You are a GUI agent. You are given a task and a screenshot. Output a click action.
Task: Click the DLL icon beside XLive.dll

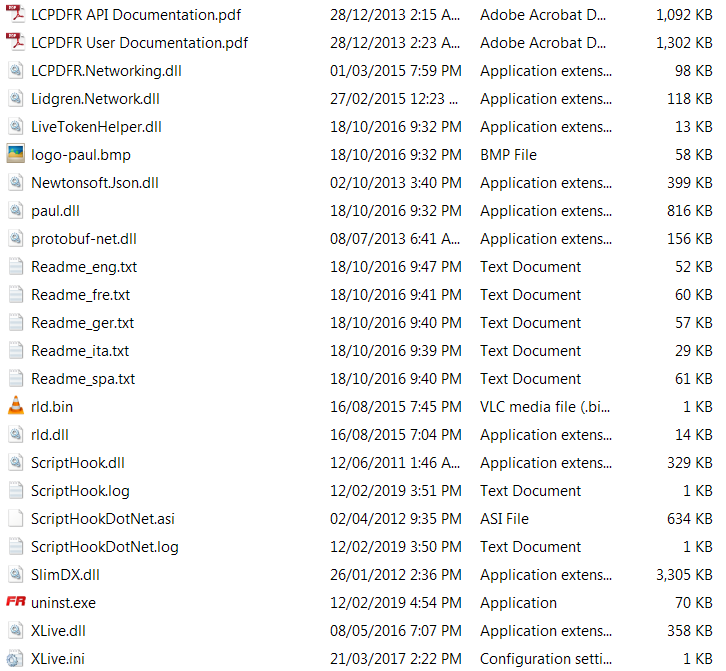[15, 630]
